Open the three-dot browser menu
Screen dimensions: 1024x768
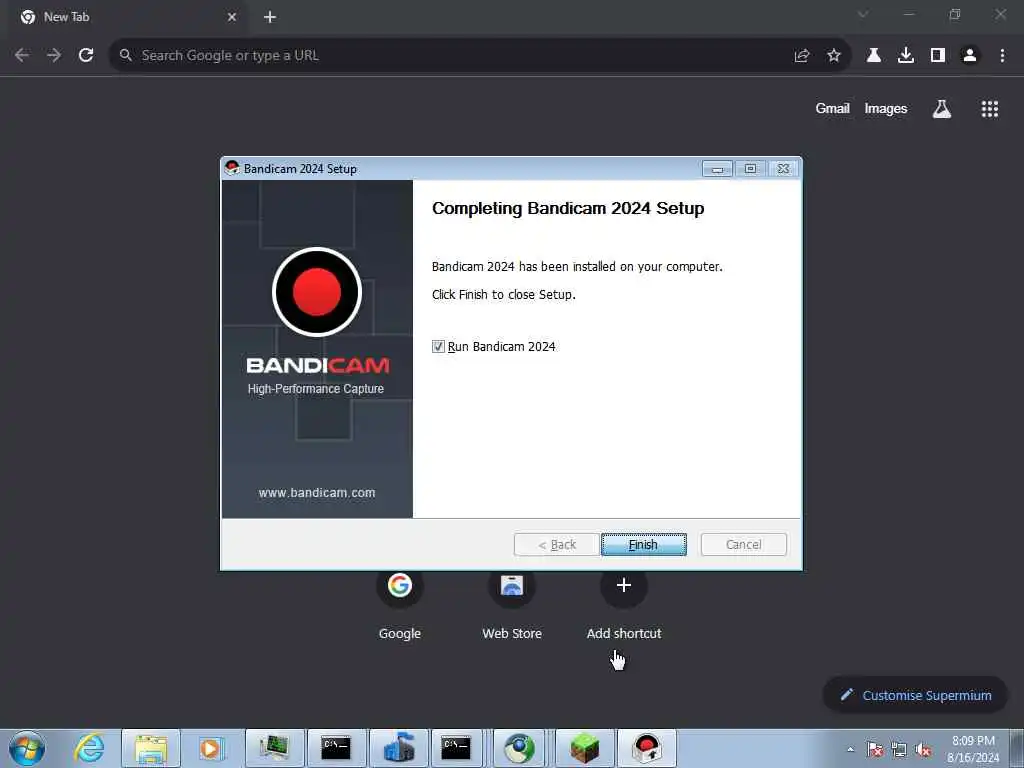(x=1002, y=56)
